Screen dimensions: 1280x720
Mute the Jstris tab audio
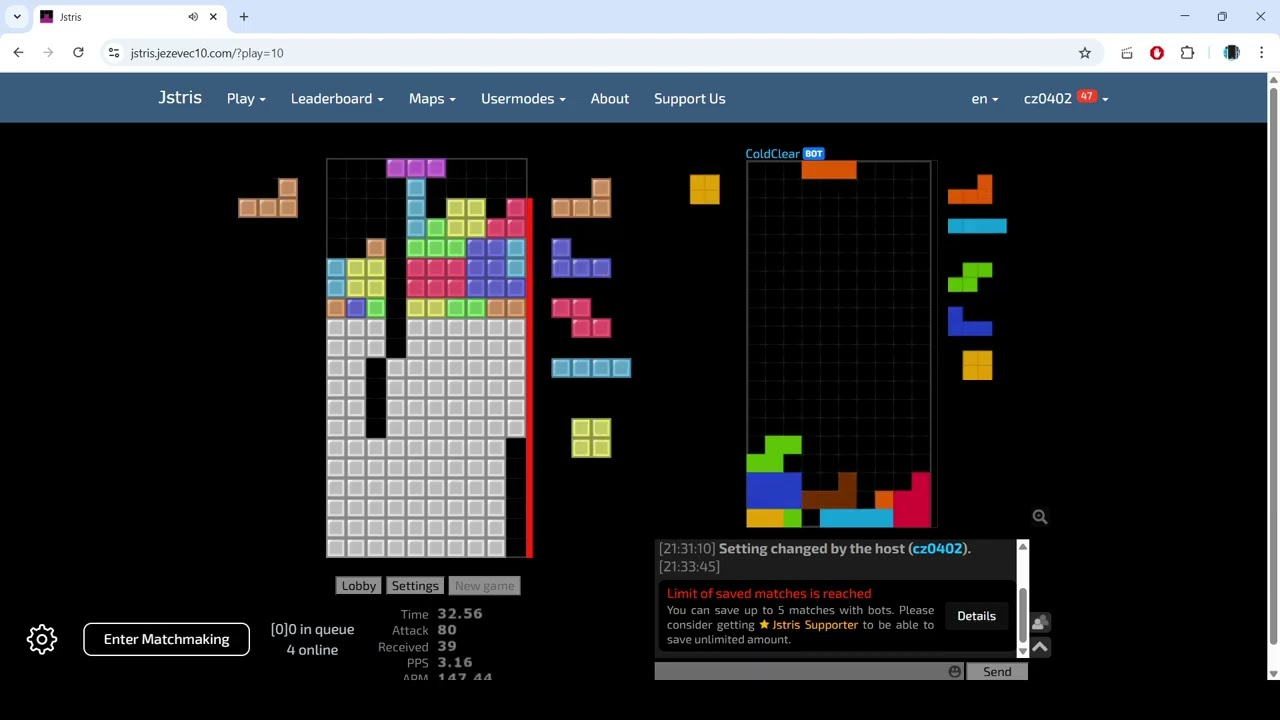pyautogui.click(x=193, y=17)
